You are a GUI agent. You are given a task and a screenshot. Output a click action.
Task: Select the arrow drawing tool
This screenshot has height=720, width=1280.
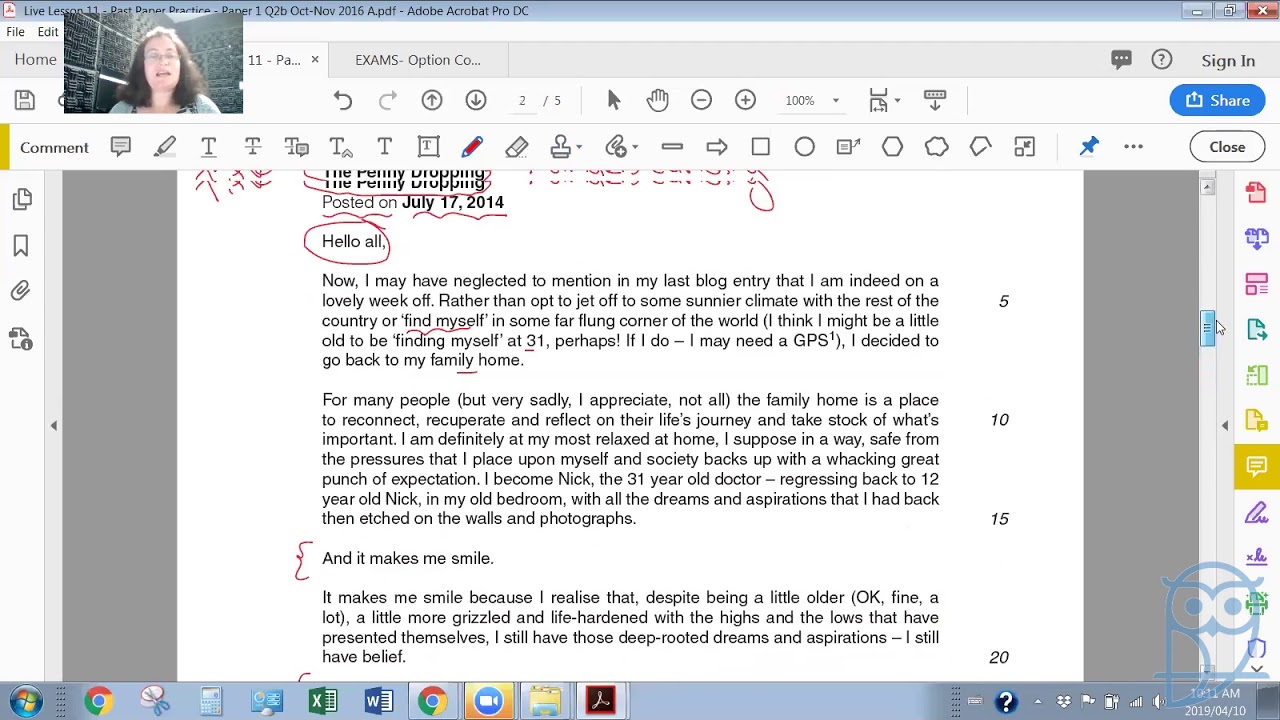pyautogui.click(x=717, y=147)
